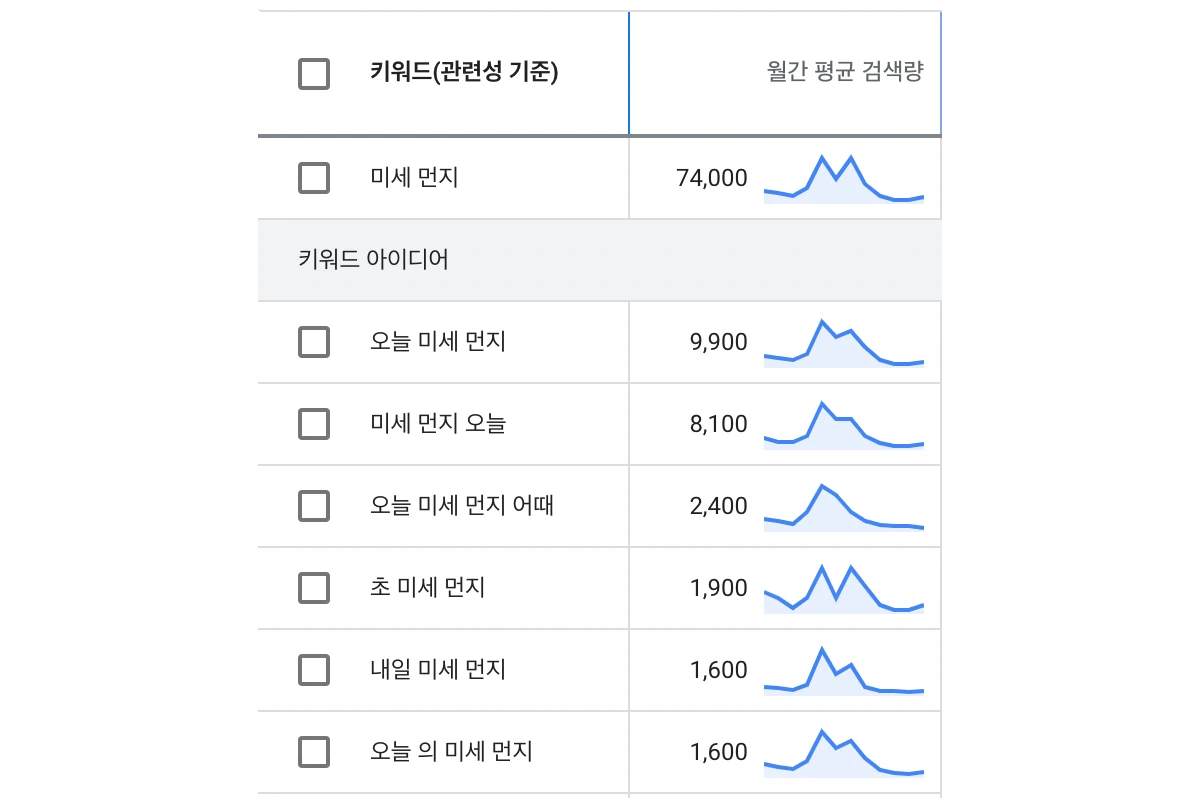Click the 키워드 아이디어 section label

point(373,260)
